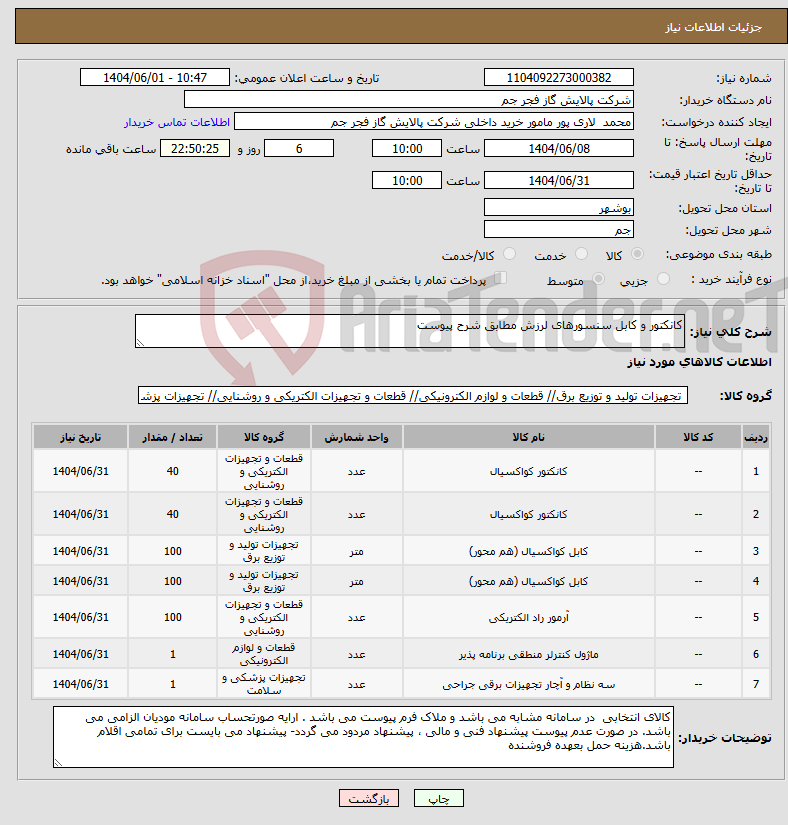Click the تاریخ نیاز column header

click(80, 437)
